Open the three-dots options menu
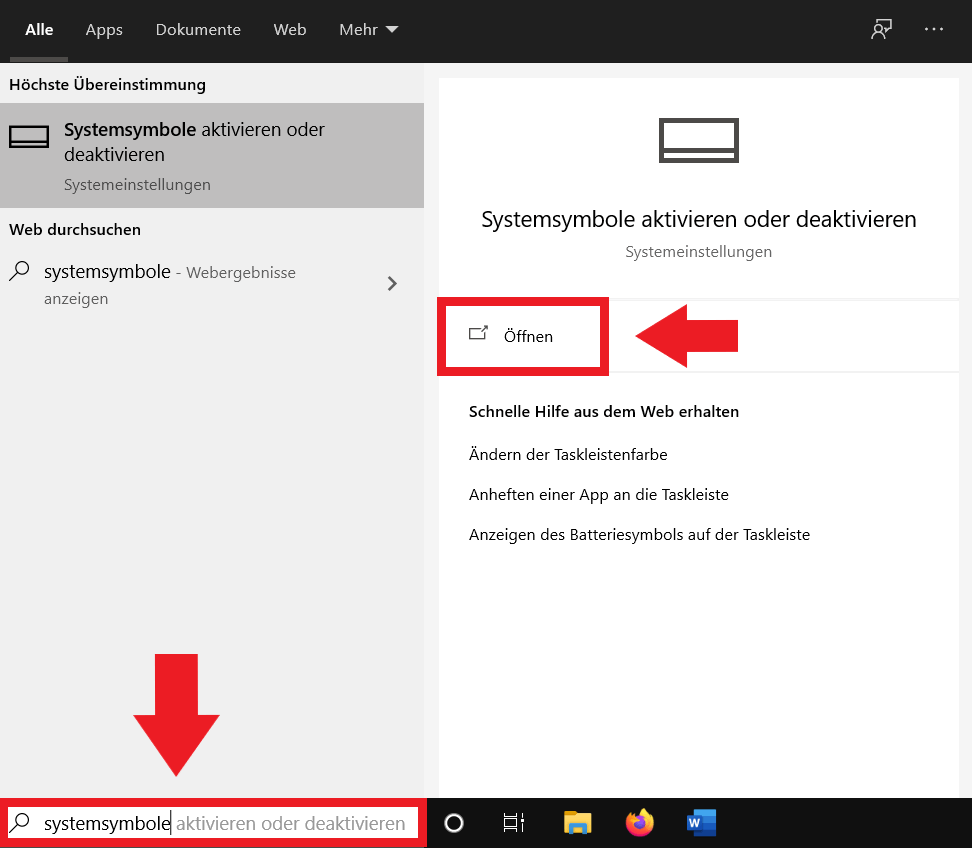This screenshot has width=972, height=848. coord(934,30)
